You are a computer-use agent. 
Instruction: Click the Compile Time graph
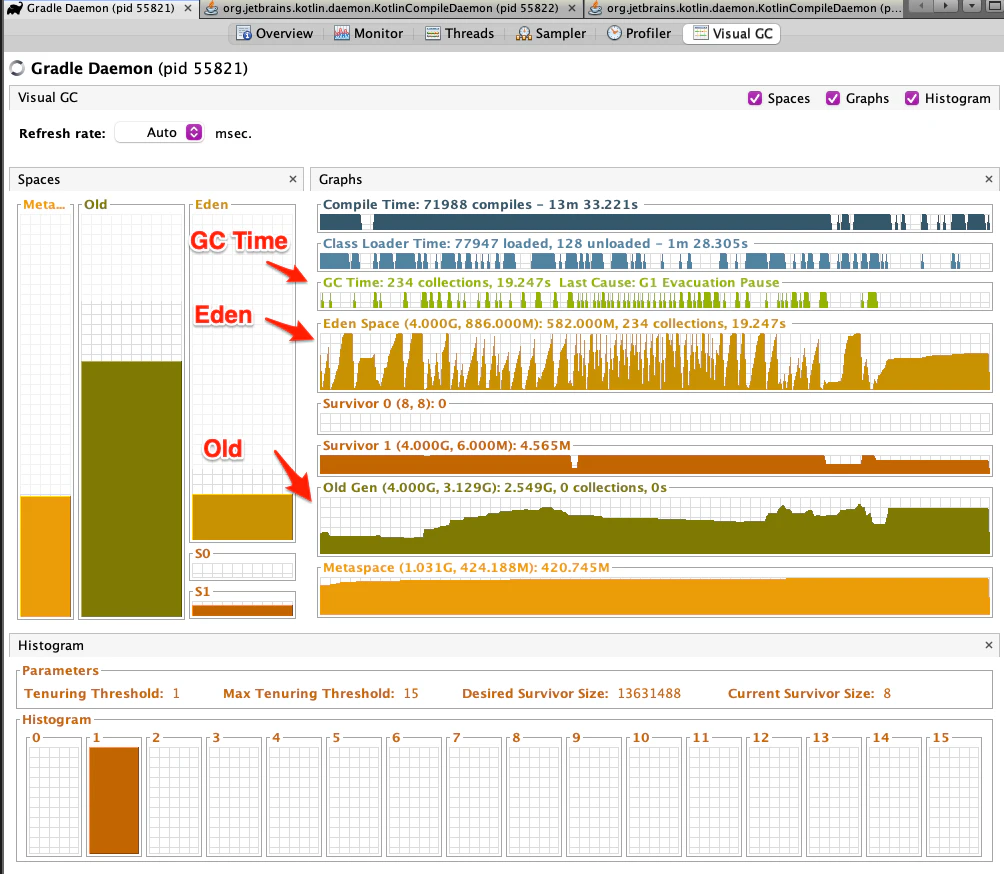(x=655, y=222)
